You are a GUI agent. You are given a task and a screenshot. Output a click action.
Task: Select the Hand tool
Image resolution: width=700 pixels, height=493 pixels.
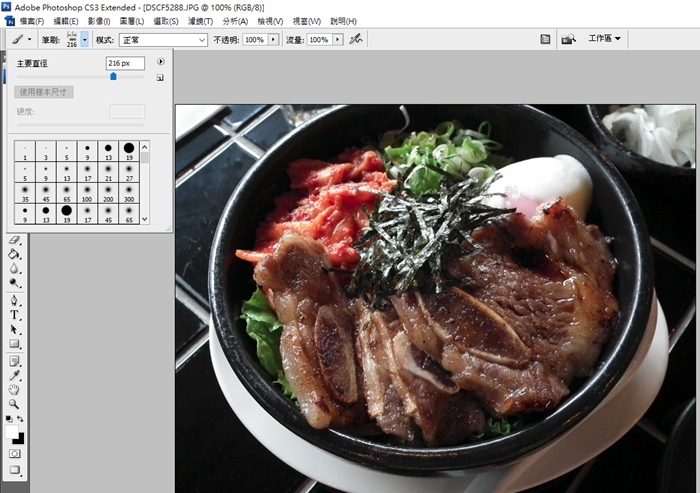pos(15,389)
